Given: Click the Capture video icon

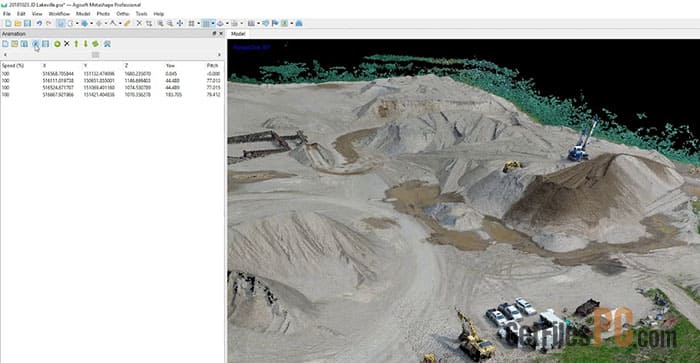Looking at the screenshot, I should [x=46, y=44].
